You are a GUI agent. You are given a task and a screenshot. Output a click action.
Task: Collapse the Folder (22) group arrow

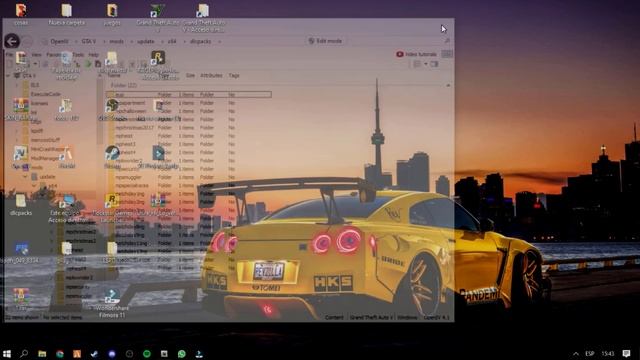tap(448, 85)
